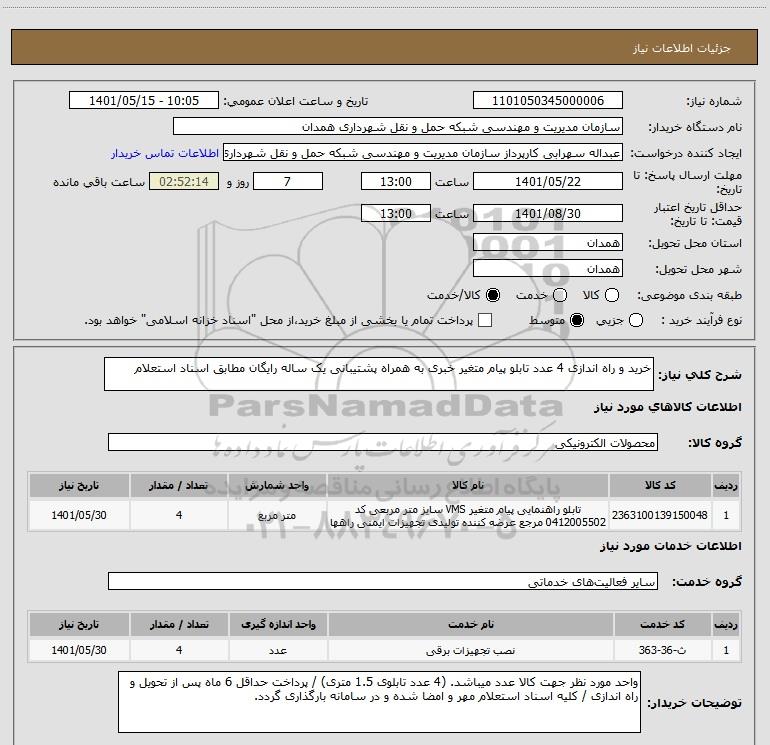
Task: Select the 'کالا' radio button
Action: coord(612,295)
